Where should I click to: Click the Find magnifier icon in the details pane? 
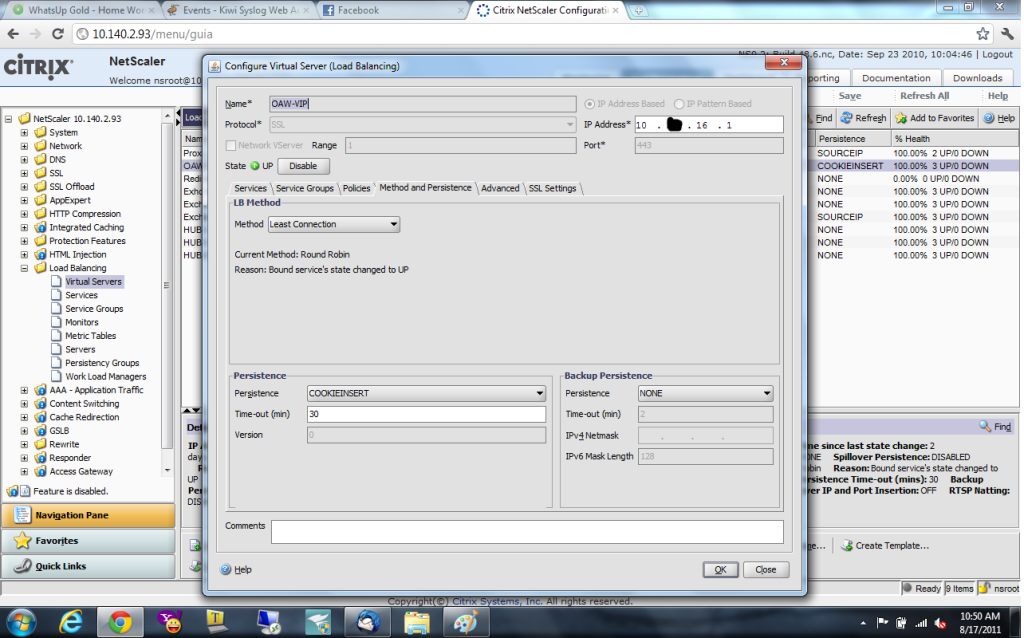[x=985, y=426]
